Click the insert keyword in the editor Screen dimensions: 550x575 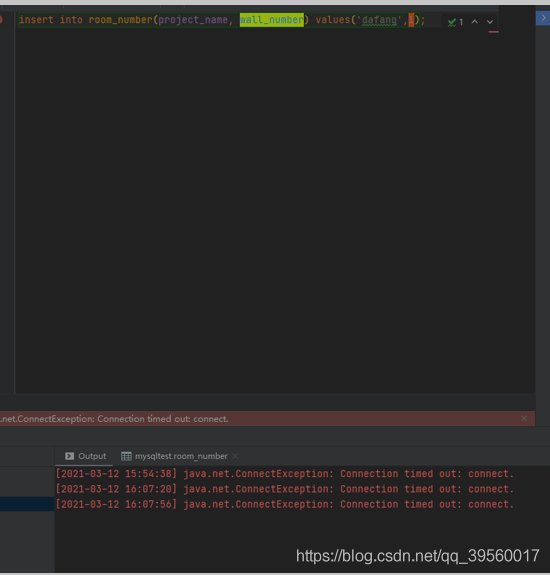36,20
